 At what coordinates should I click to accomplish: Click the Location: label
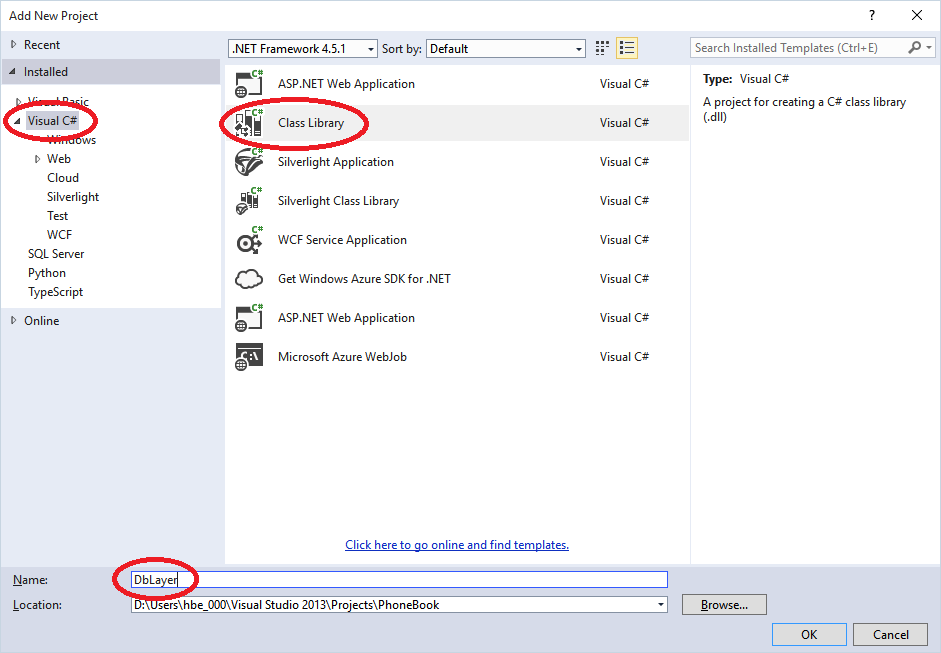pyautogui.click(x=37, y=605)
